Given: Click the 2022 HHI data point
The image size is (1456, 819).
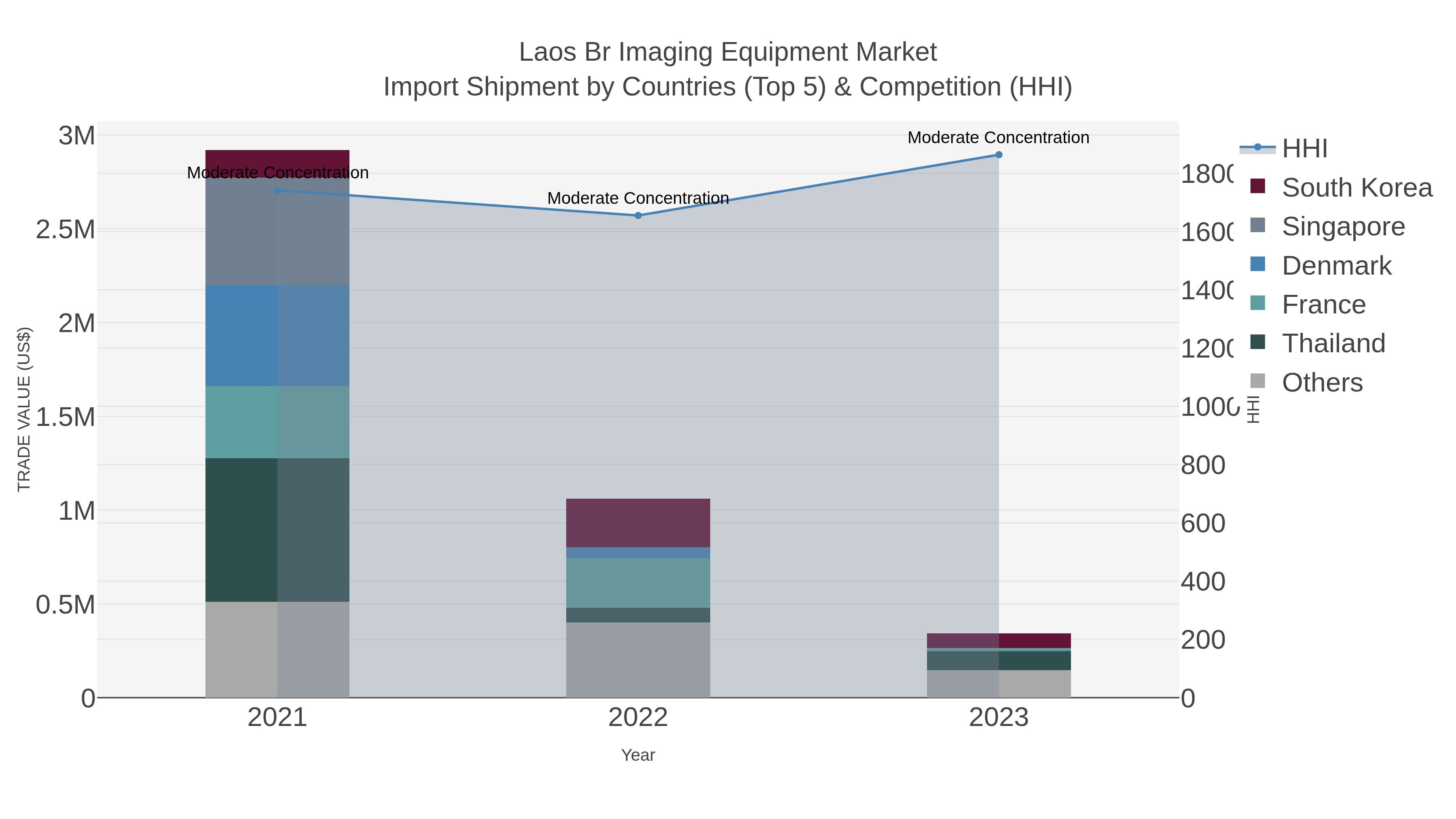Looking at the screenshot, I should (x=638, y=215).
